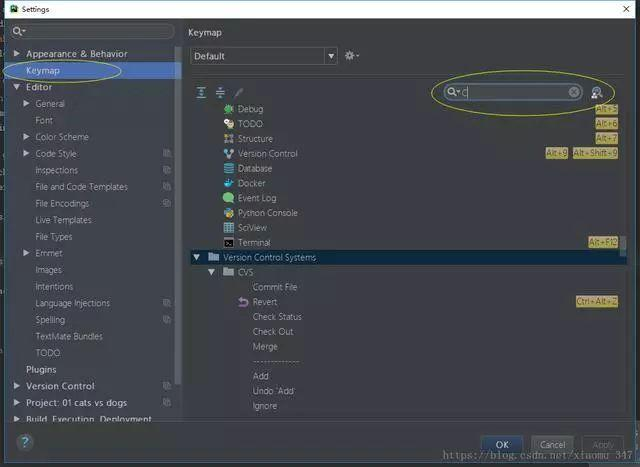Open File Types settings page

(54, 236)
